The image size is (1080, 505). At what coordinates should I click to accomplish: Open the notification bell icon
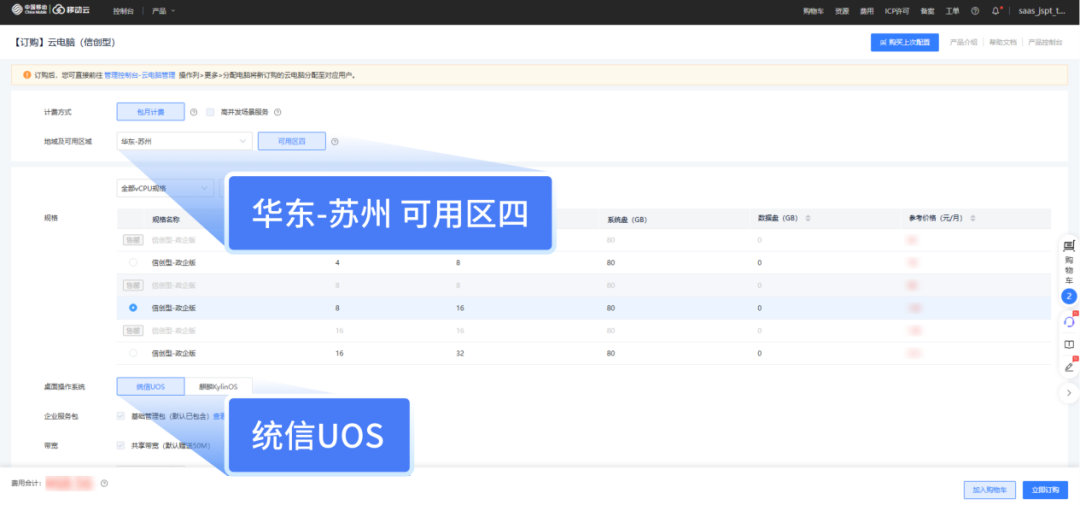pos(995,11)
